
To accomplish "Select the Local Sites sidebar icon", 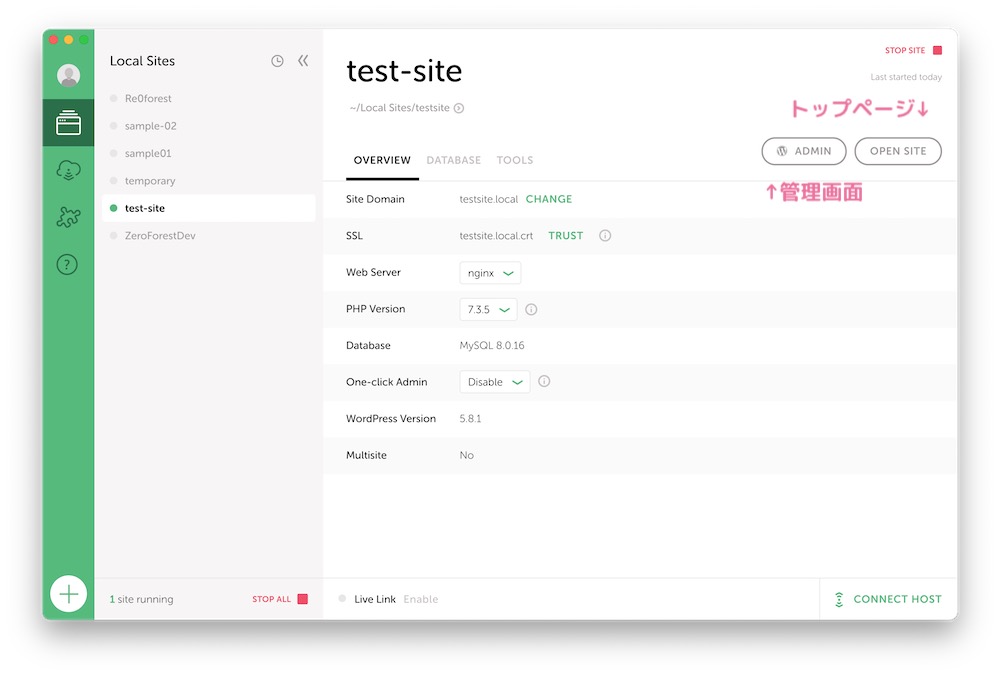I will point(68,122).
